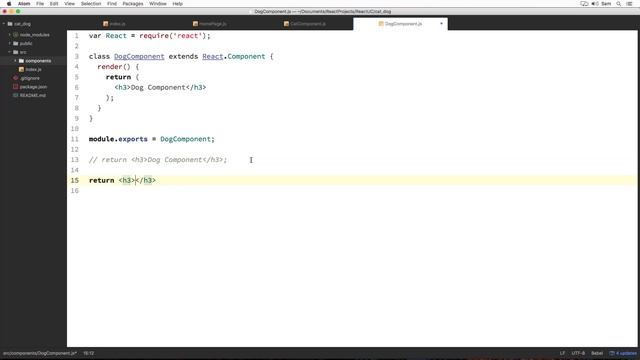Open the Window menu
Screen dimensions: 640x360
tap(158, 4)
